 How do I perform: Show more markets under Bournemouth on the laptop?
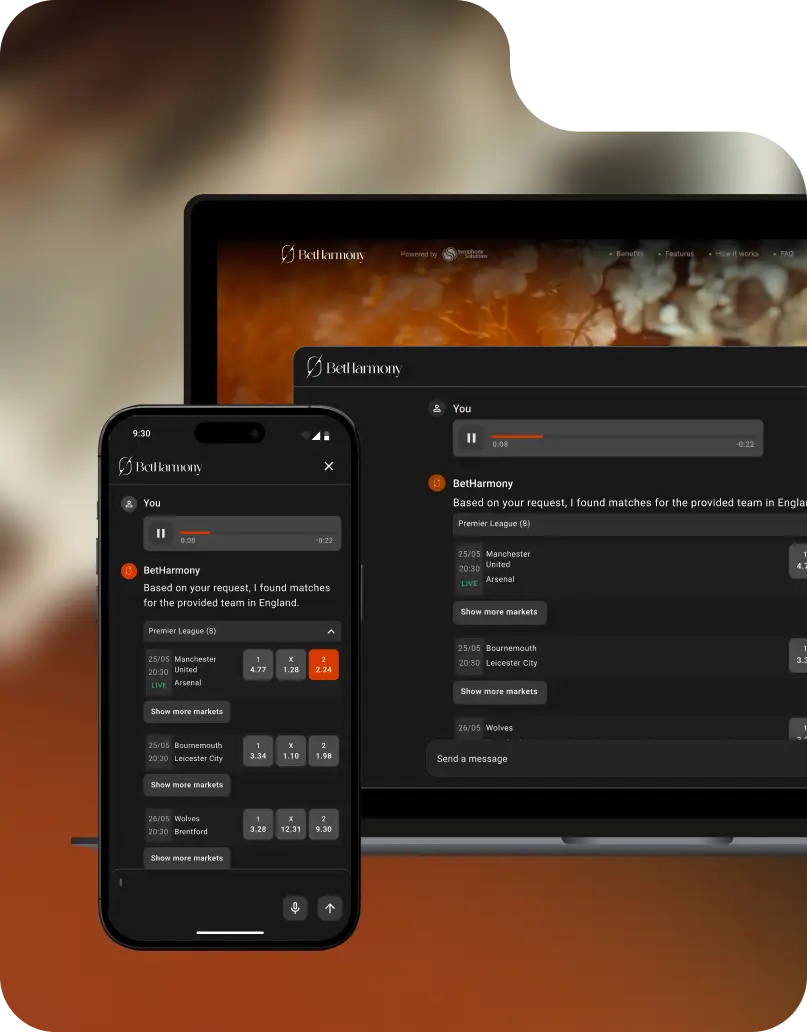point(499,692)
